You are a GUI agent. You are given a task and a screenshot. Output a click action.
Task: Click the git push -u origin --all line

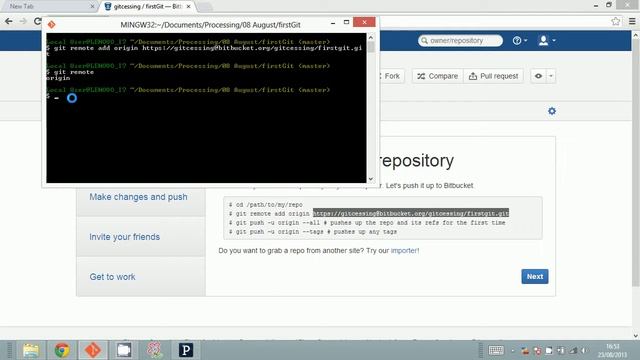(x=367, y=222)
